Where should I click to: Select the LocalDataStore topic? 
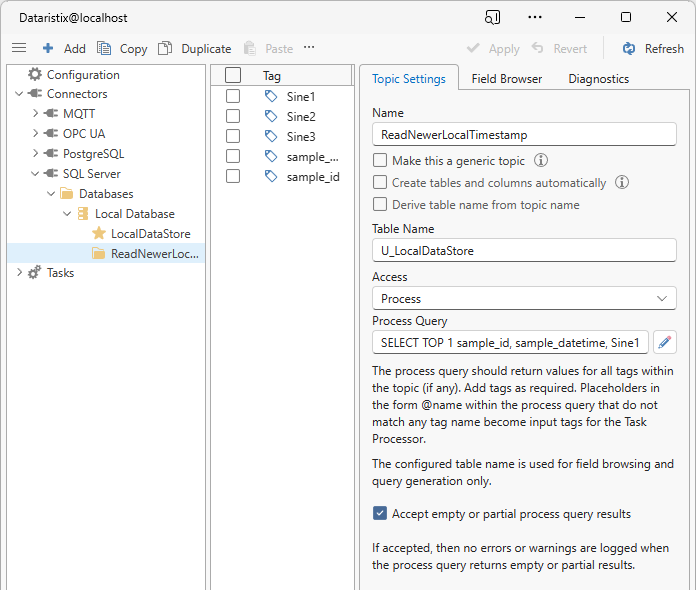[x=150, y=234]
